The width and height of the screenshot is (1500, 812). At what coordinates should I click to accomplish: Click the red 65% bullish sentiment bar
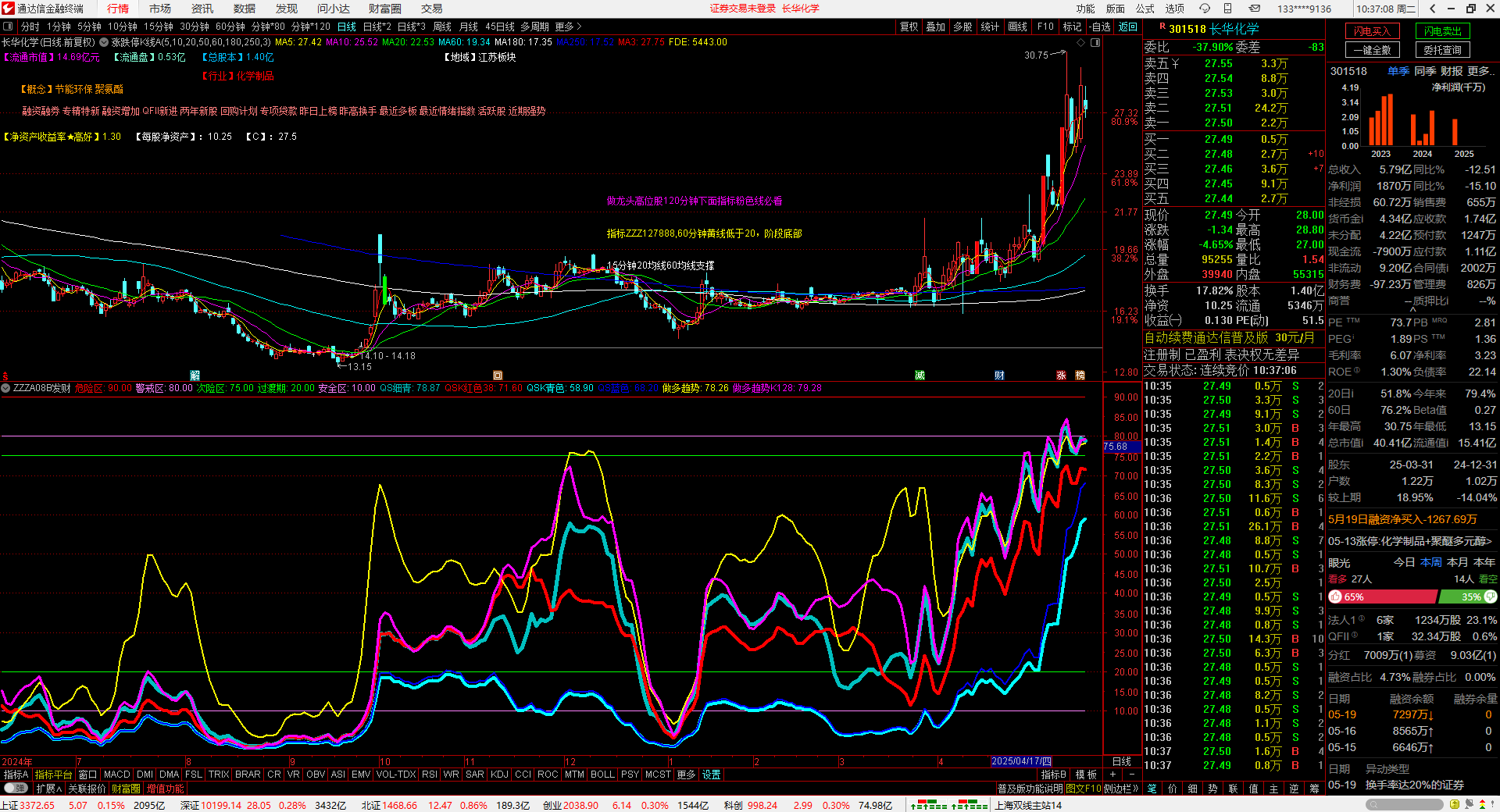pos(1383,597)
